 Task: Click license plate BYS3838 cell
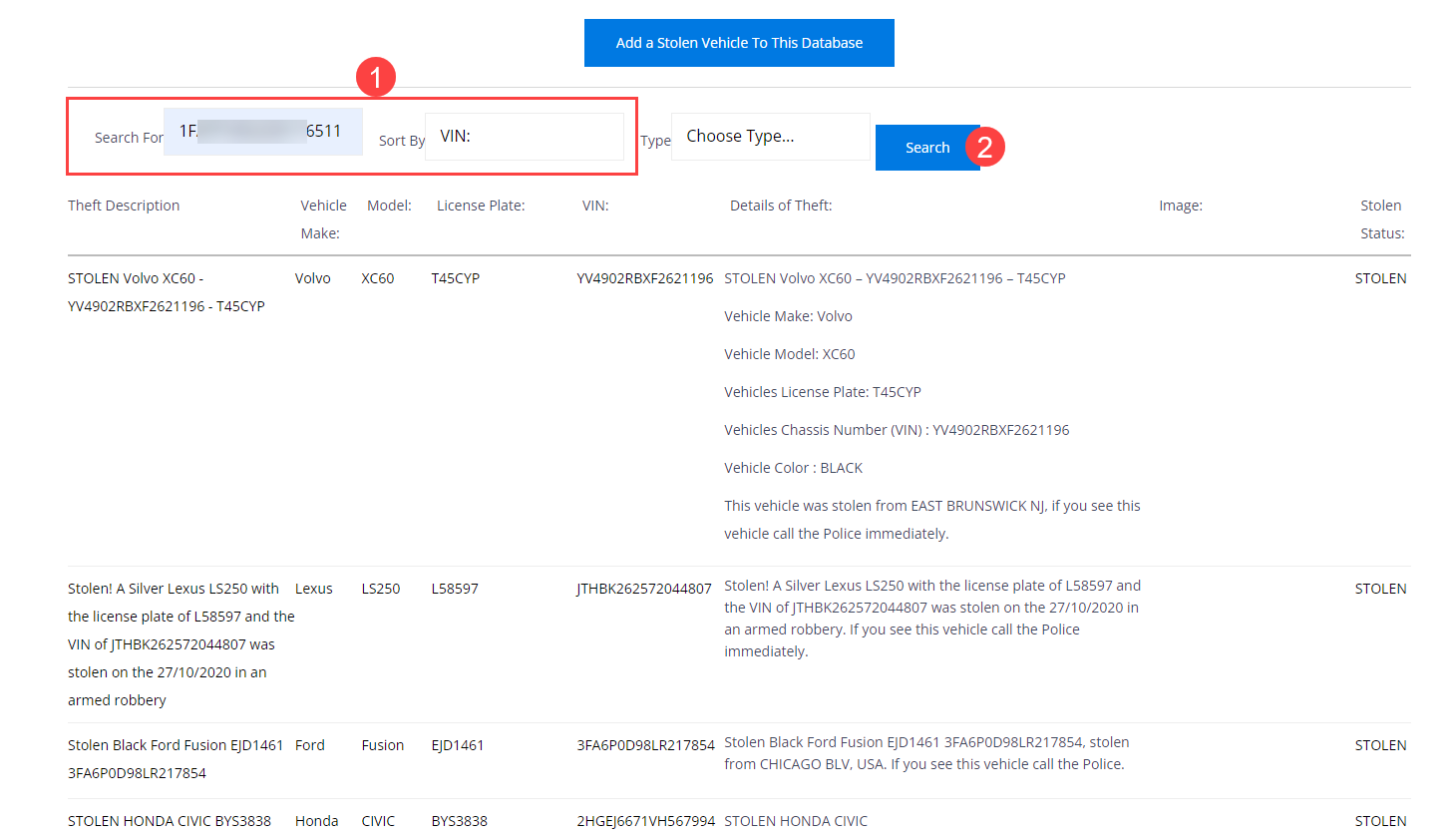point(460,821)
